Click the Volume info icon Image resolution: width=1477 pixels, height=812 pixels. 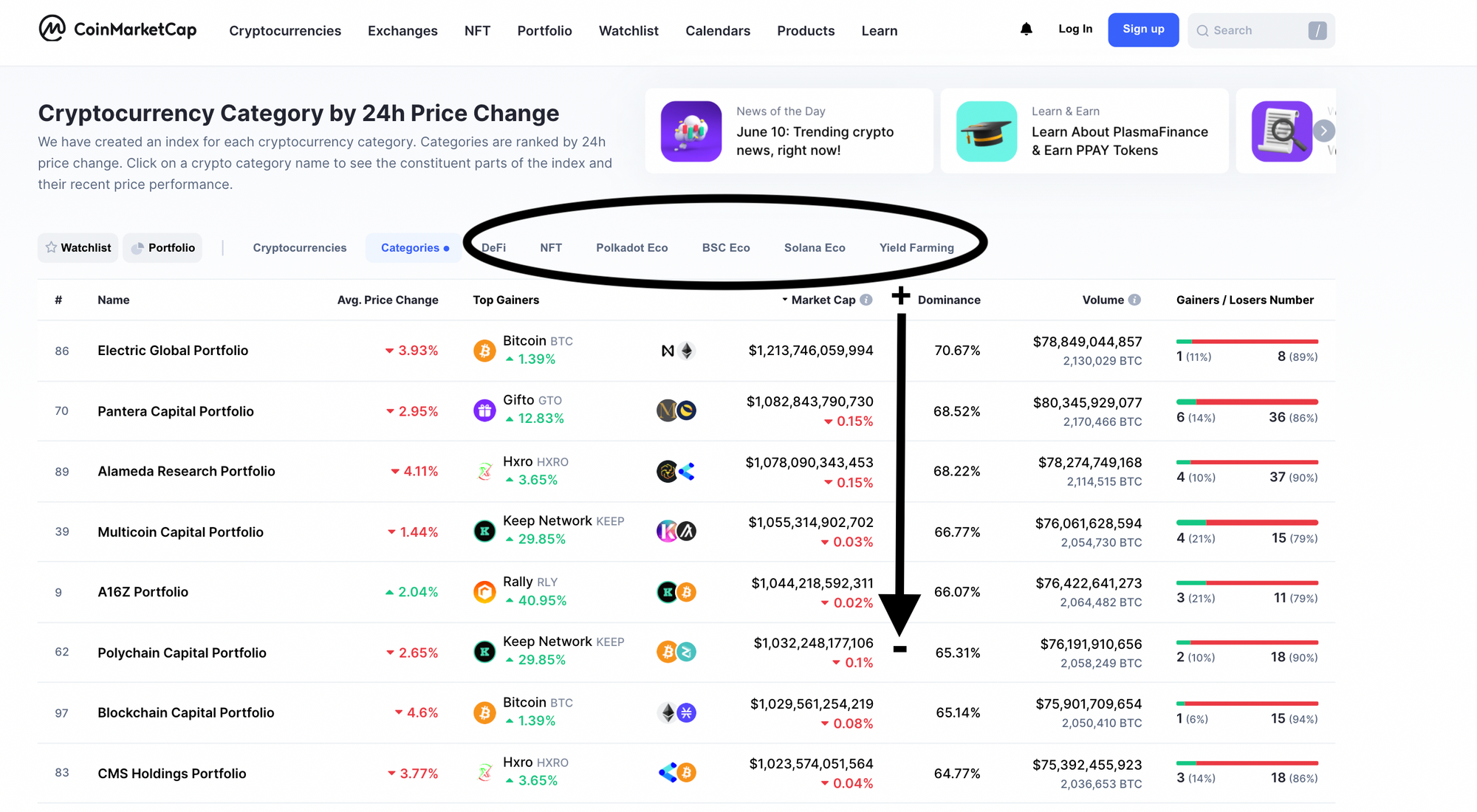tap(1134, 300)
